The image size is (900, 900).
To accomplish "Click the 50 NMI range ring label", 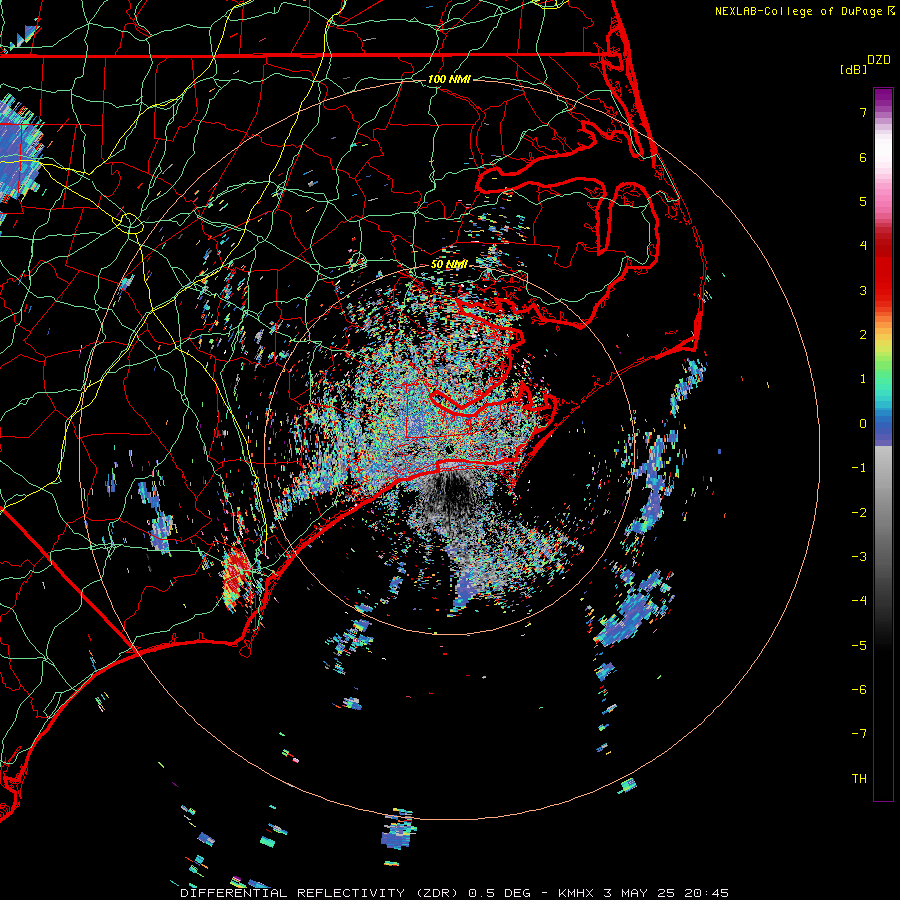I will (x=449, y=264).
